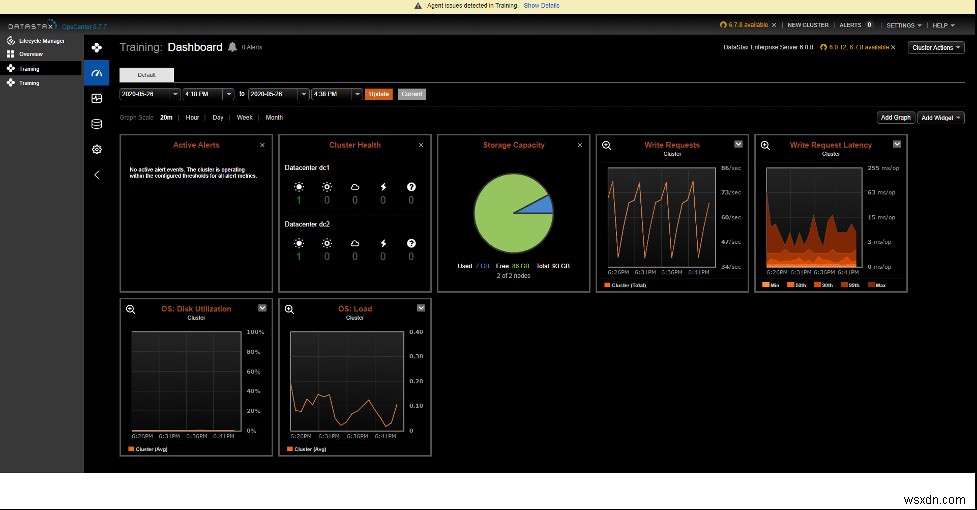Set graph scale to Week
The width and height of the screenshot is (977, 510).
[x=245, y=118]
